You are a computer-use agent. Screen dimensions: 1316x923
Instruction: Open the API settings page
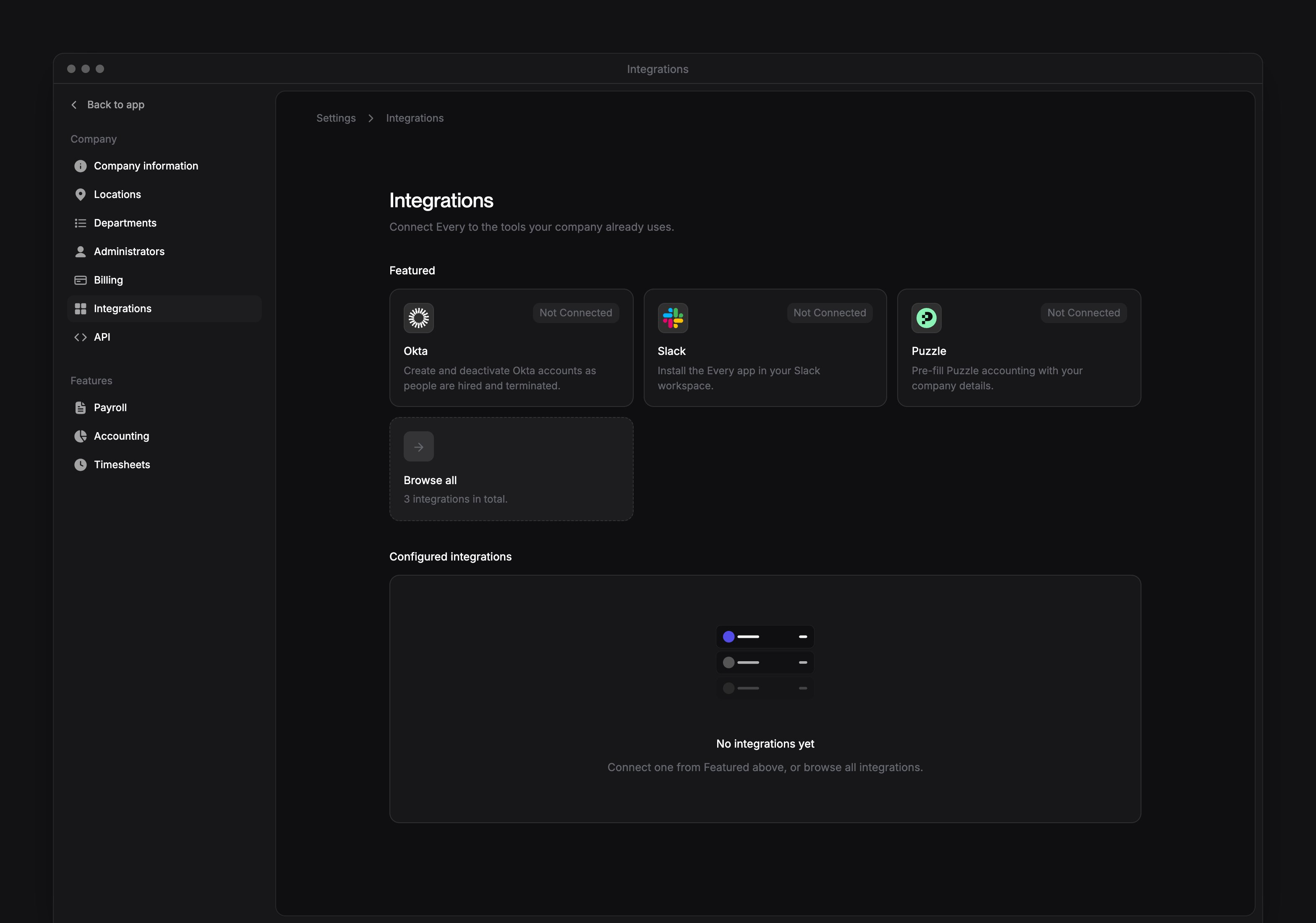(164, 337)
